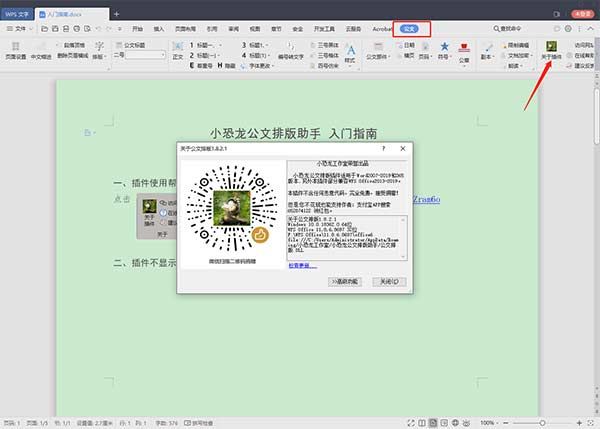Open the 排版 dropdown with 字 icon
This screenshot has height=429, width=600.
point(99,51)
